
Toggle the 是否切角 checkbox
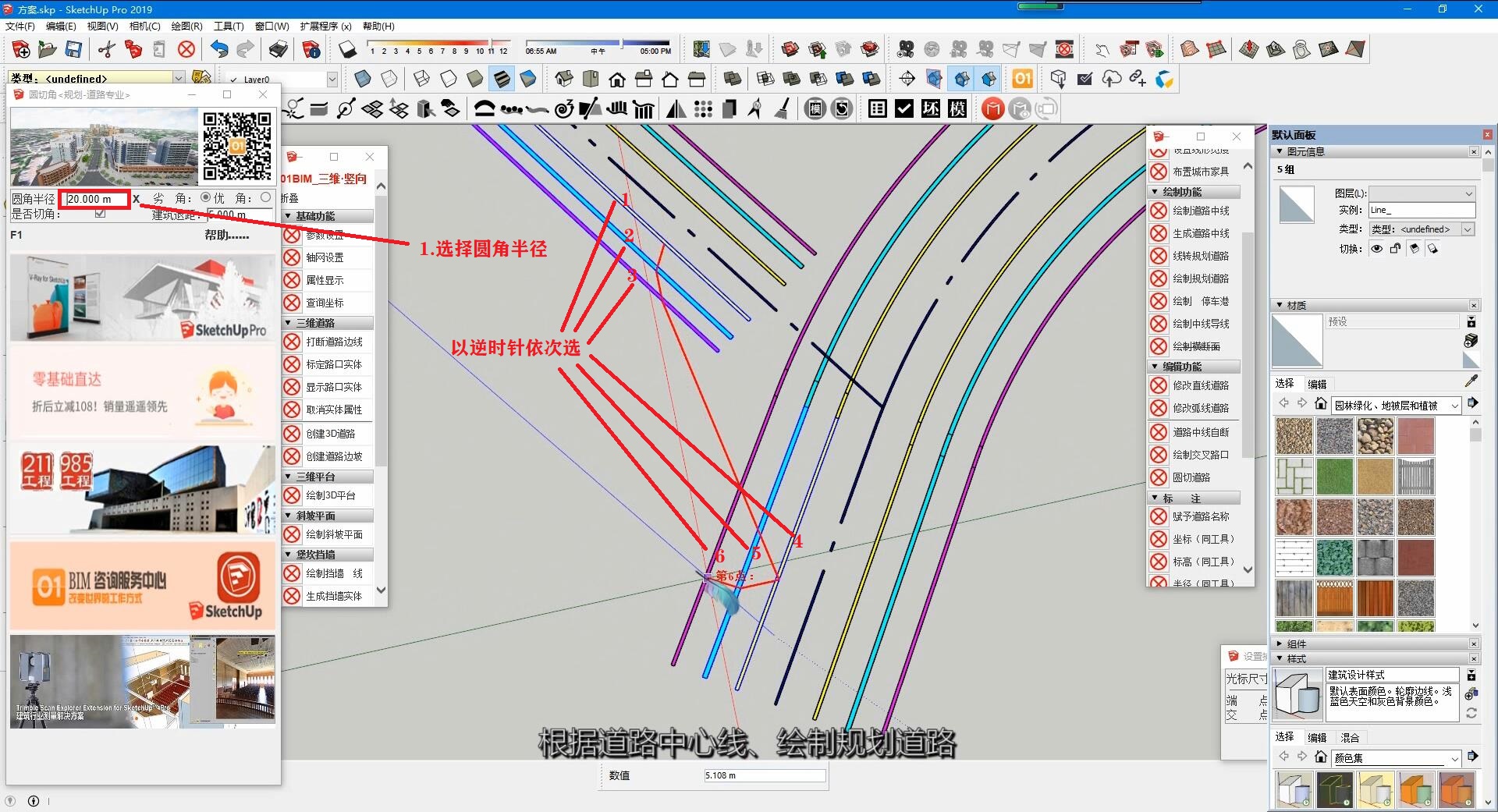(100, 213)
